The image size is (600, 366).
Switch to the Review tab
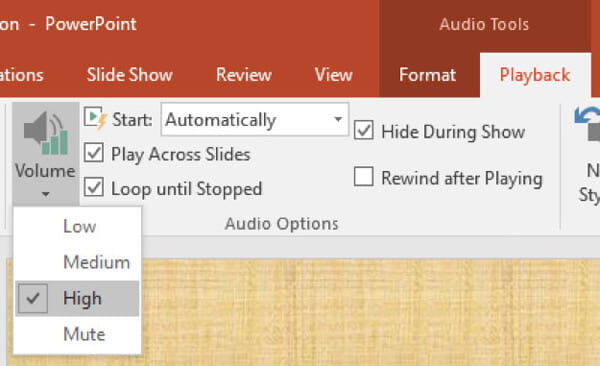coord(244,75)
